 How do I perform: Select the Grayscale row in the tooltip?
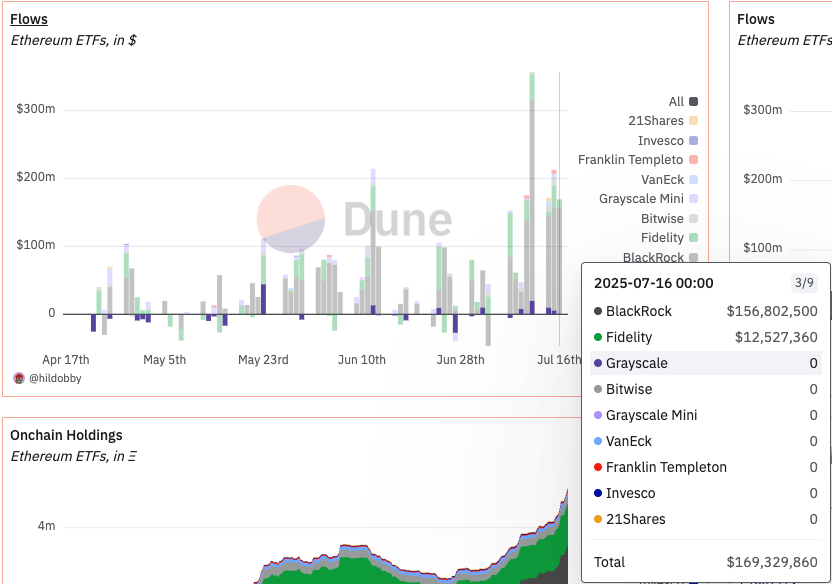[706, 363]
